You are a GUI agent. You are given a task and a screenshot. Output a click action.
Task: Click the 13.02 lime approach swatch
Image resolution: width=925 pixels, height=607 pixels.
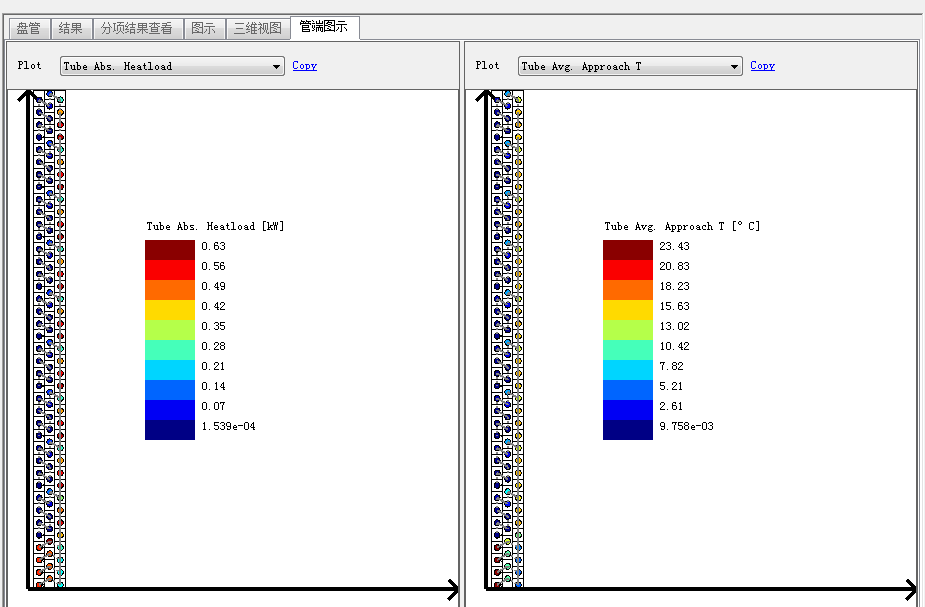click(628, 330)
